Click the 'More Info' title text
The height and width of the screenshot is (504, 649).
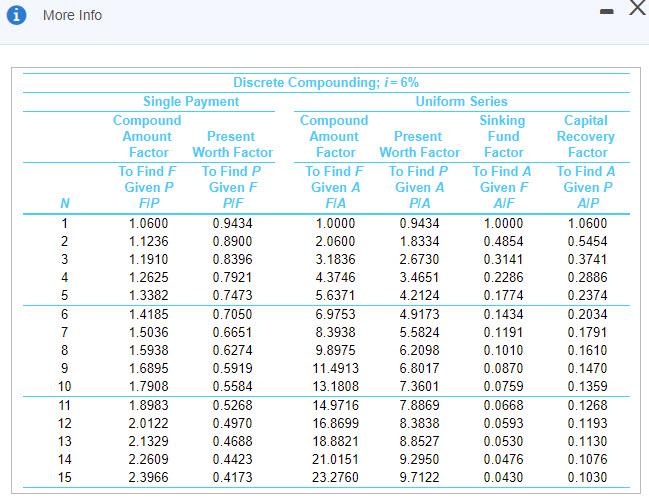tap(72, 15)
